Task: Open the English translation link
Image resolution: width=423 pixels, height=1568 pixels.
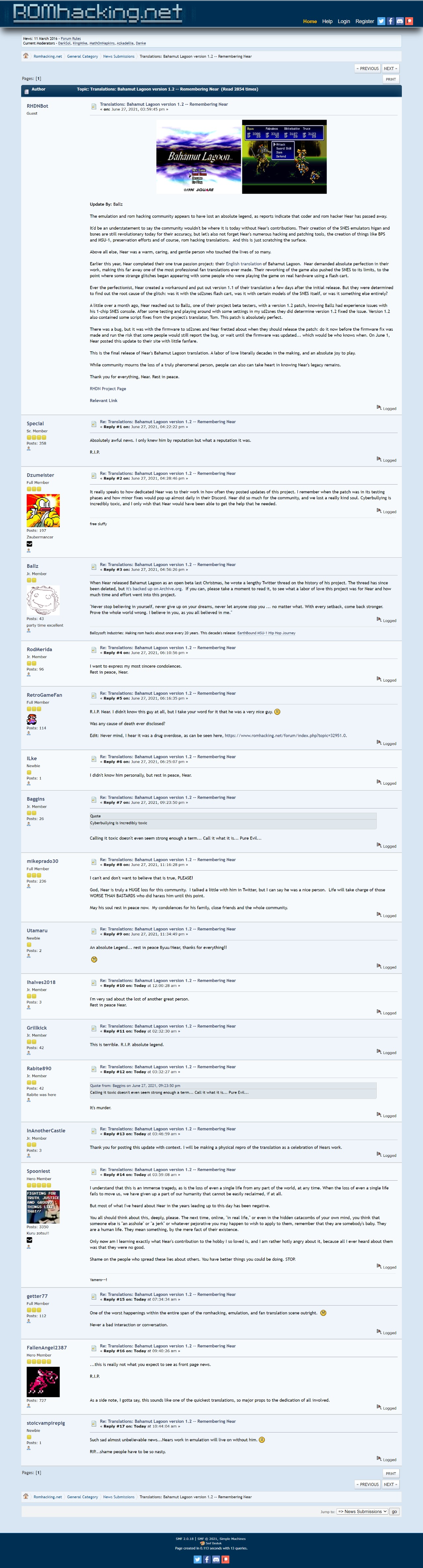Action: click(244, 263)
